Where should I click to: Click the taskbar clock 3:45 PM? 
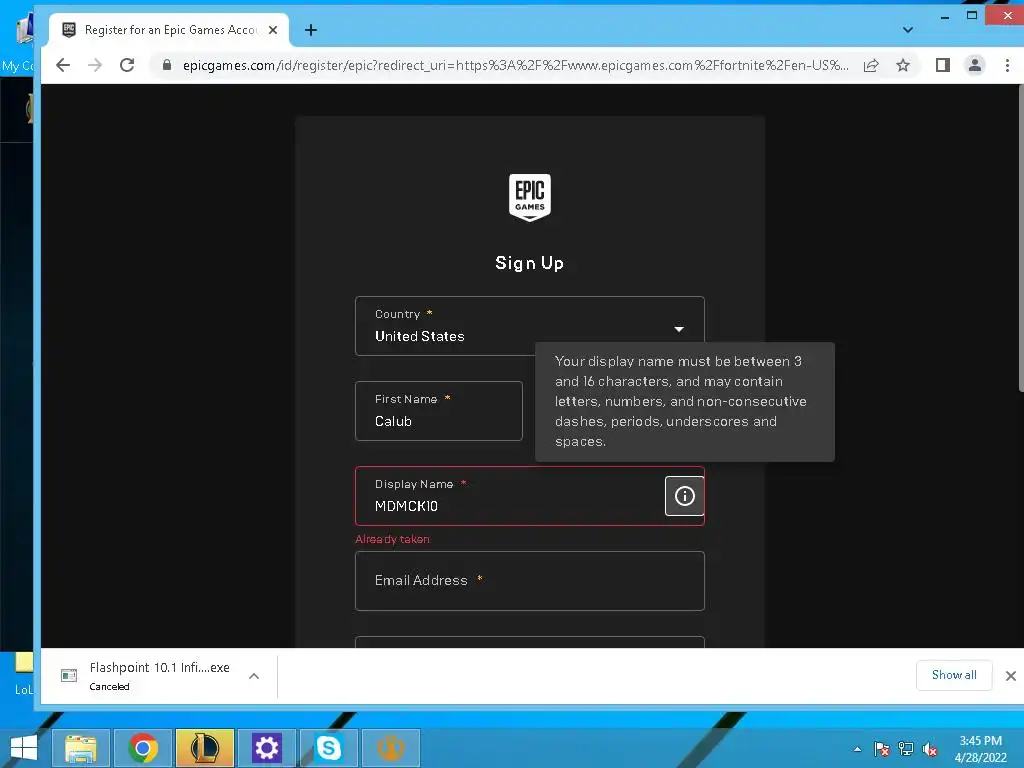(980, 749)
